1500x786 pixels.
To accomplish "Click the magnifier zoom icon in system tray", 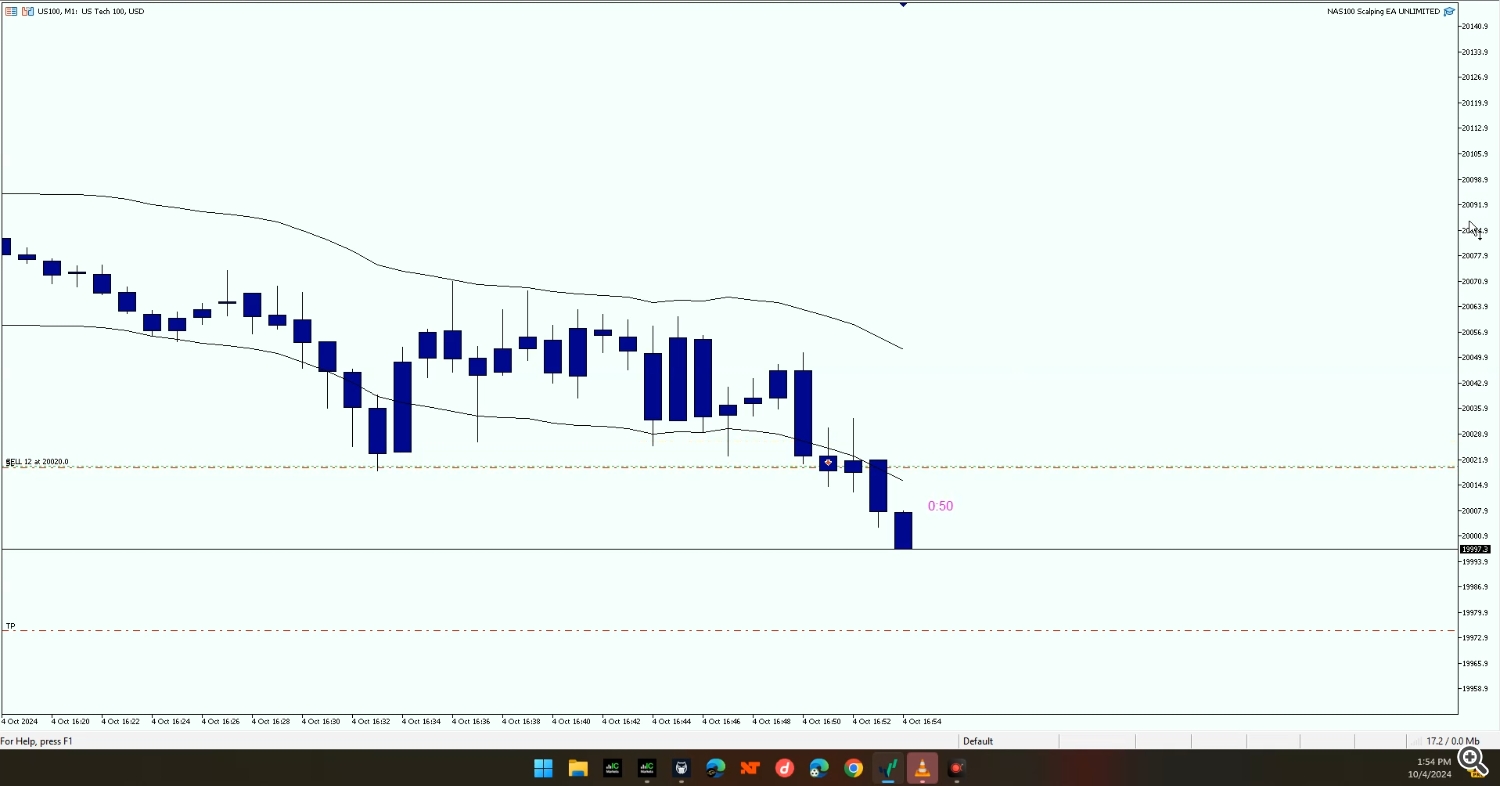I will (1472, 761).
